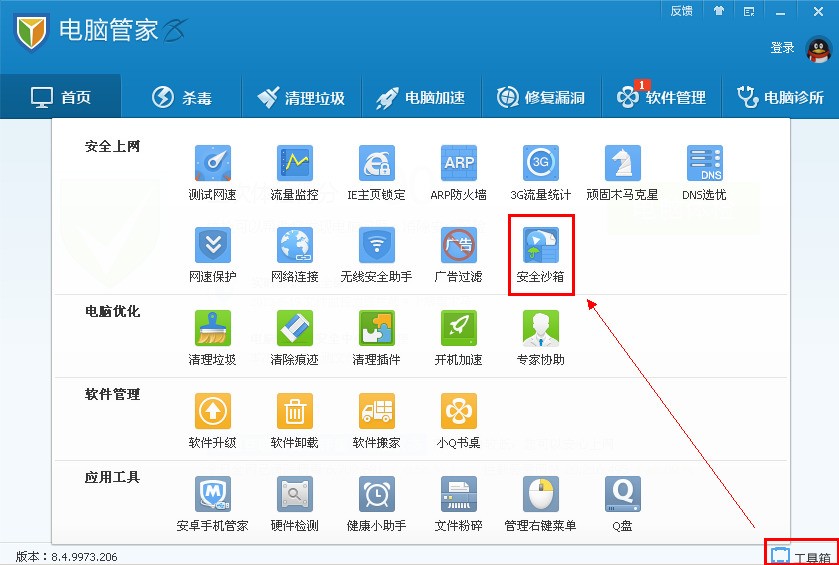Open the 广告过滤 ad filter
The image size is (839, 565).
(459, 255)
